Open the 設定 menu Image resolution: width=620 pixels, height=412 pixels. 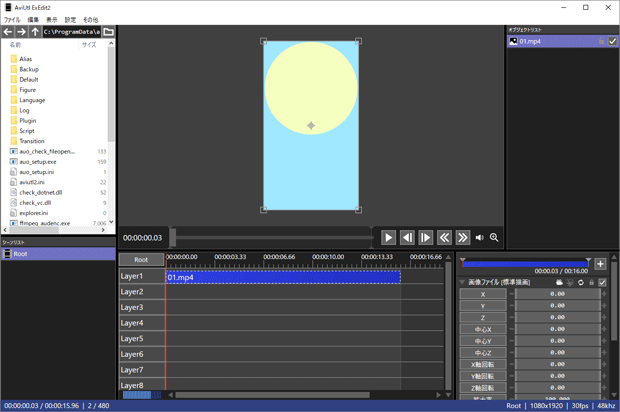pos(70,20)
